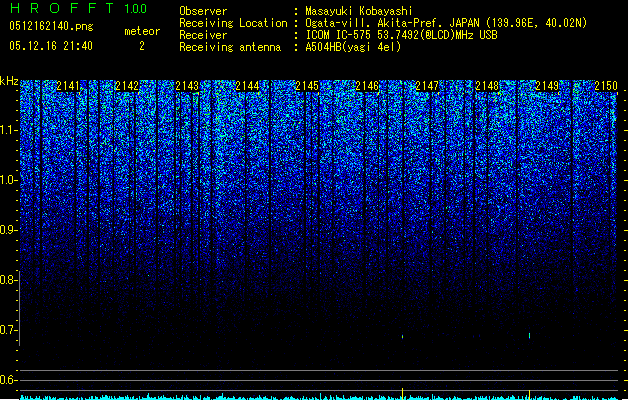This screenshot has width=629, height=400.
Task: Click the yellow detection tick below 2149
Action: pyautogui.click(x=530, y=394)
